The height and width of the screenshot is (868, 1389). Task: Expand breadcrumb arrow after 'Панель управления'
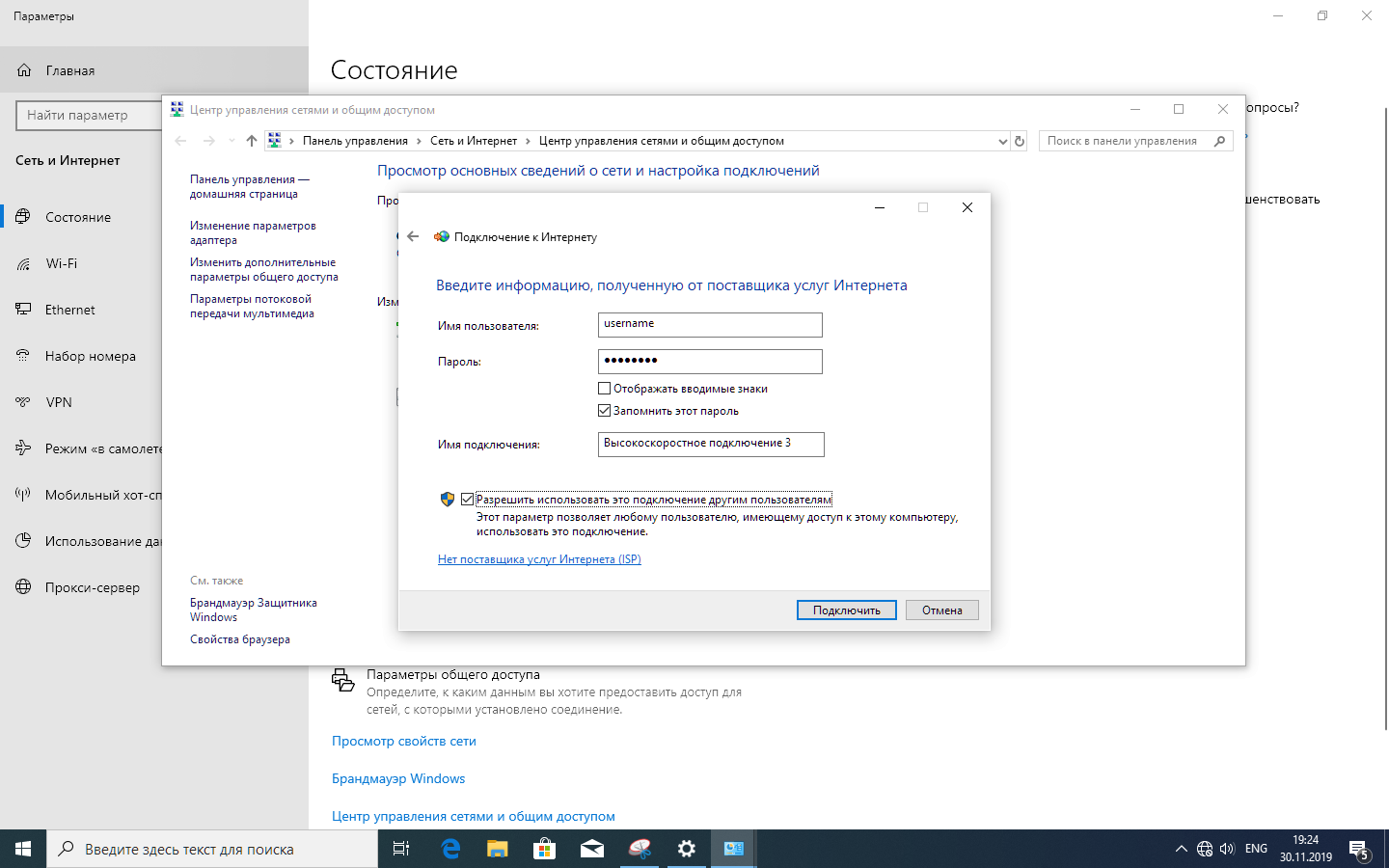coord(419,141)
